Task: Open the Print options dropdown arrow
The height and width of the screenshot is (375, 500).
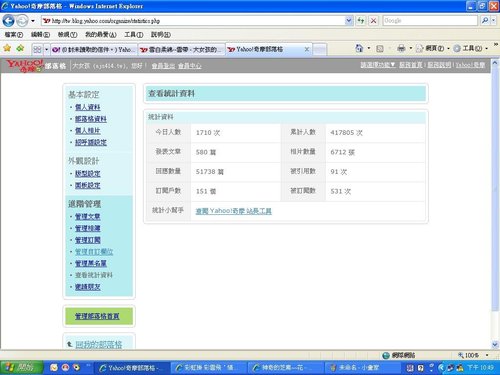Action: point(411,49)
